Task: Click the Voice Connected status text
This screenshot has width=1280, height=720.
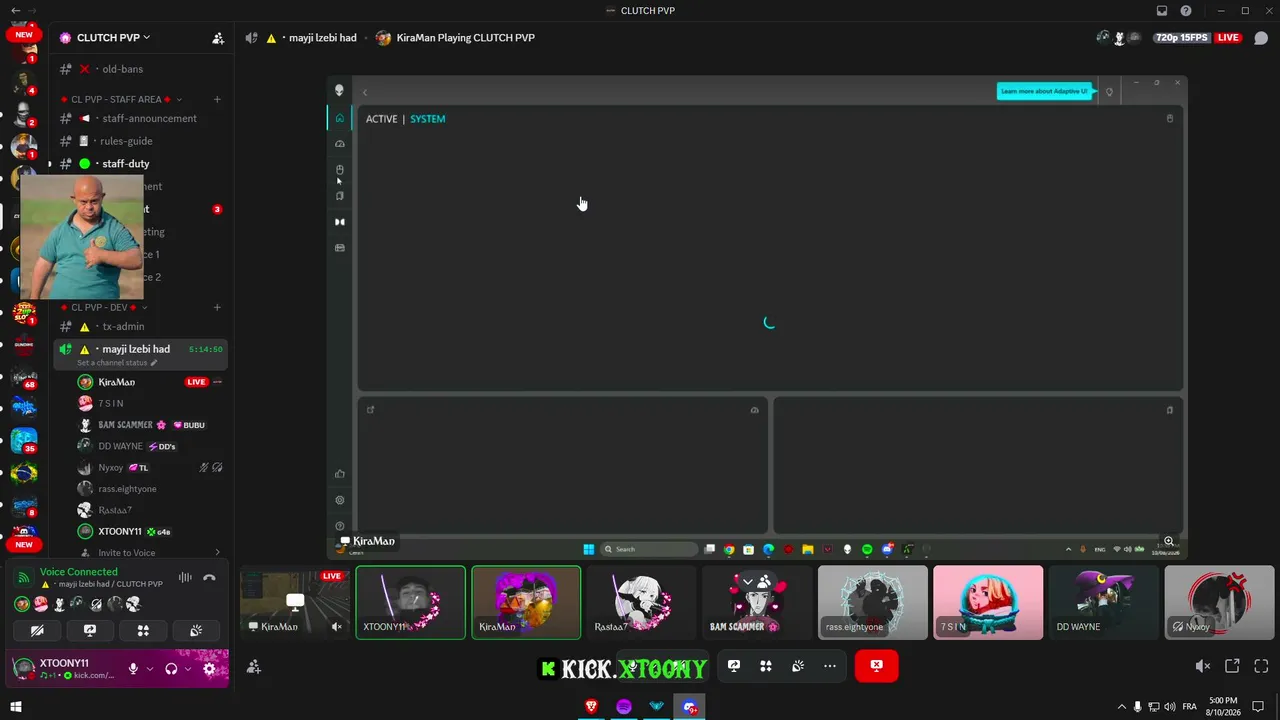Action: click(x=79, y=572)
